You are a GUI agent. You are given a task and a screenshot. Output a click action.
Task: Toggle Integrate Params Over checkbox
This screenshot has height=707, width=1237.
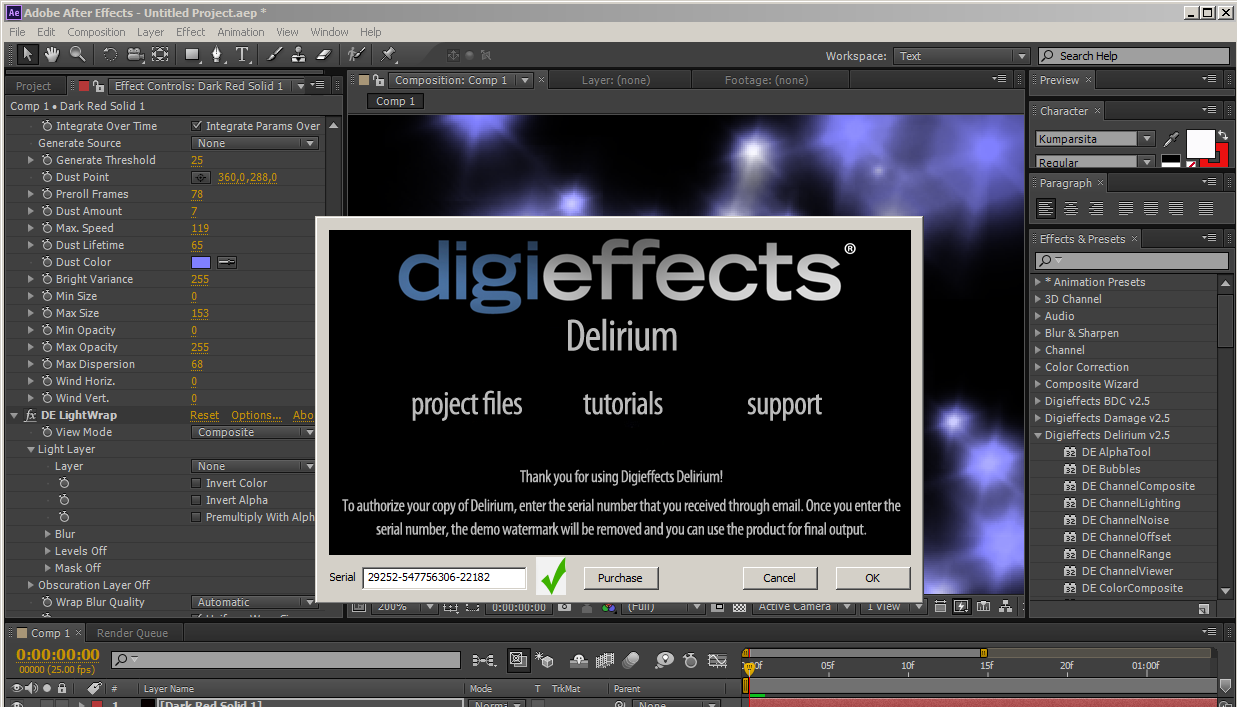point(197,126)
